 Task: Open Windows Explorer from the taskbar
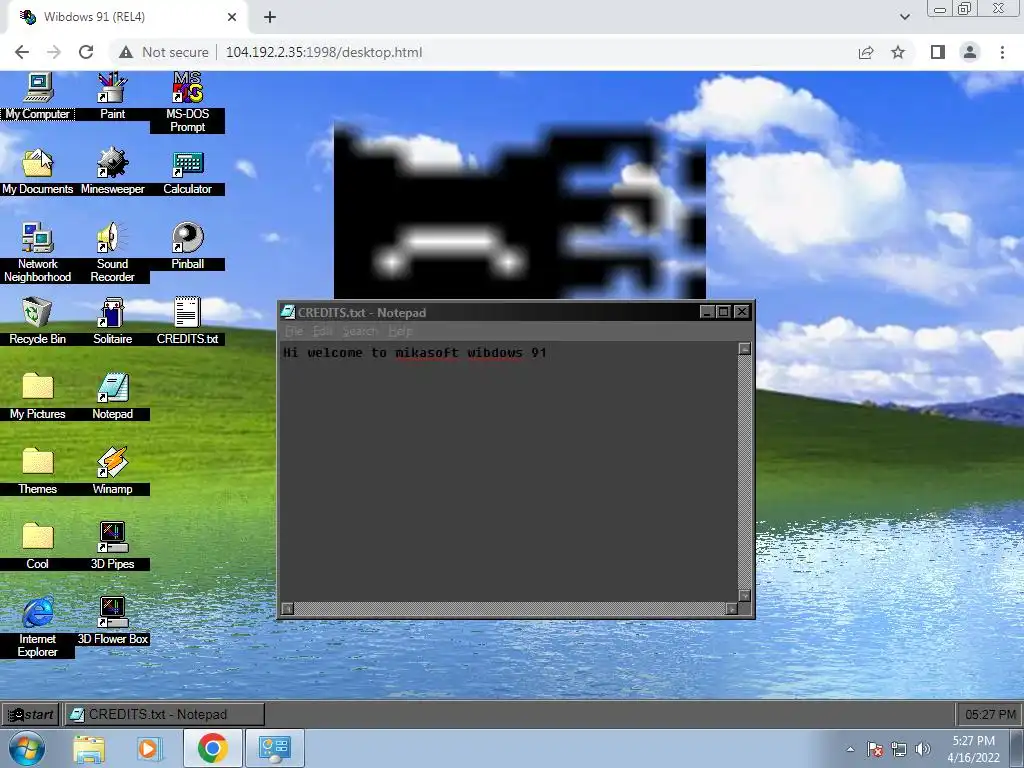point(89,749)
